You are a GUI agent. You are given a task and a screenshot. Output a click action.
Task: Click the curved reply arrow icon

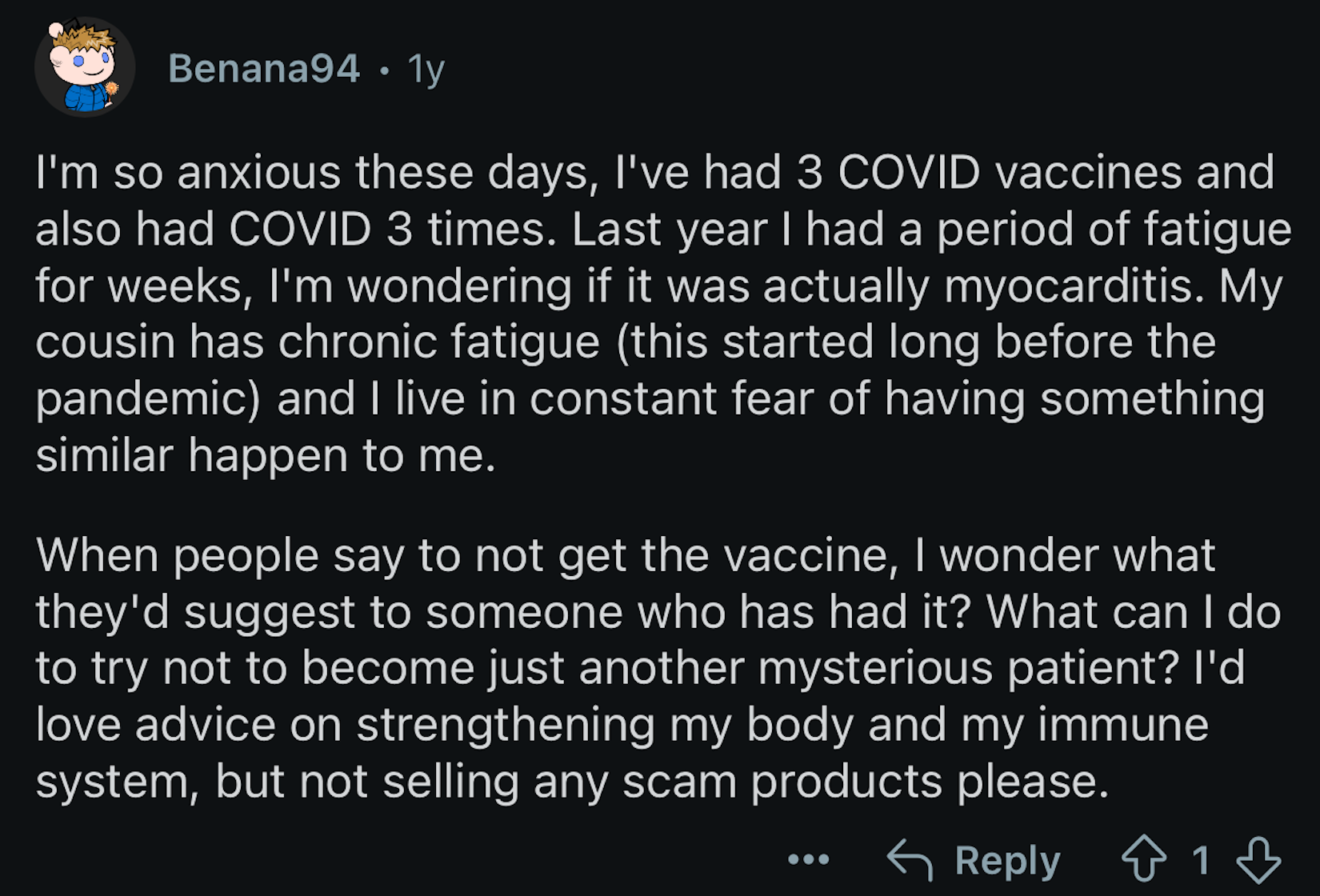pos(910,860)
